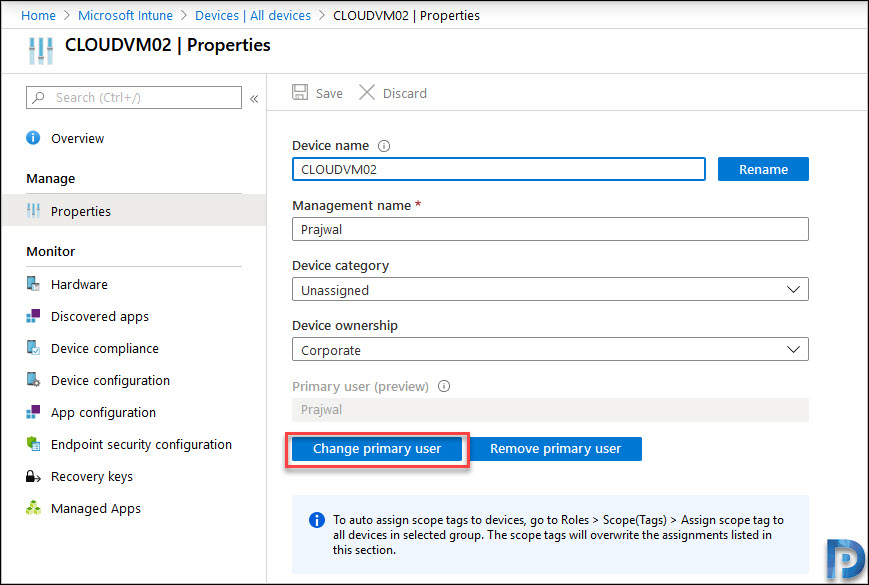Click the Discard X icon

click(367, 93)
